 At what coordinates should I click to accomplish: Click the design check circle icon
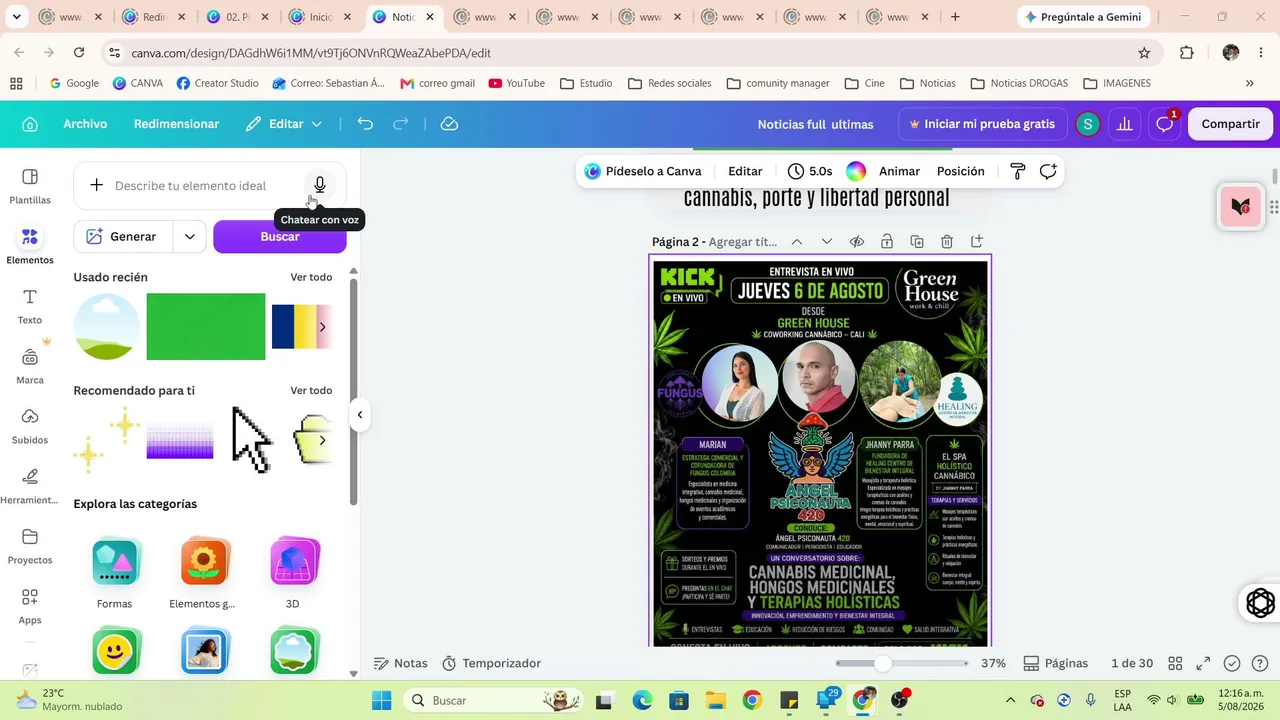(x=1232, y=663)
